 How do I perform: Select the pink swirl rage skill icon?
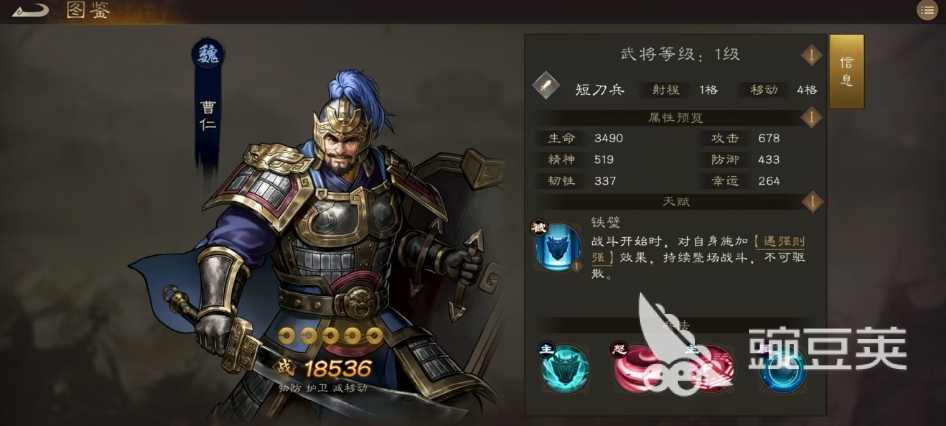[x=636, y=366]
